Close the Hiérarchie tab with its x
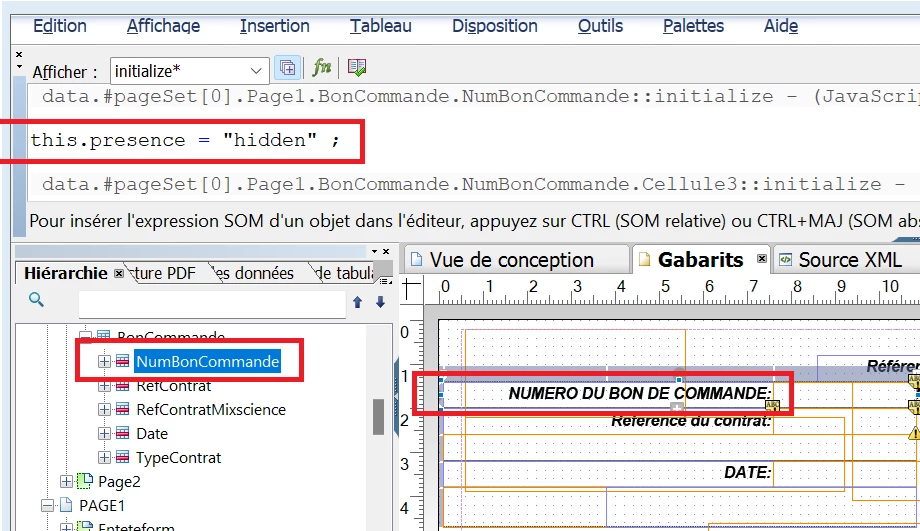 (x=119, y=273)
